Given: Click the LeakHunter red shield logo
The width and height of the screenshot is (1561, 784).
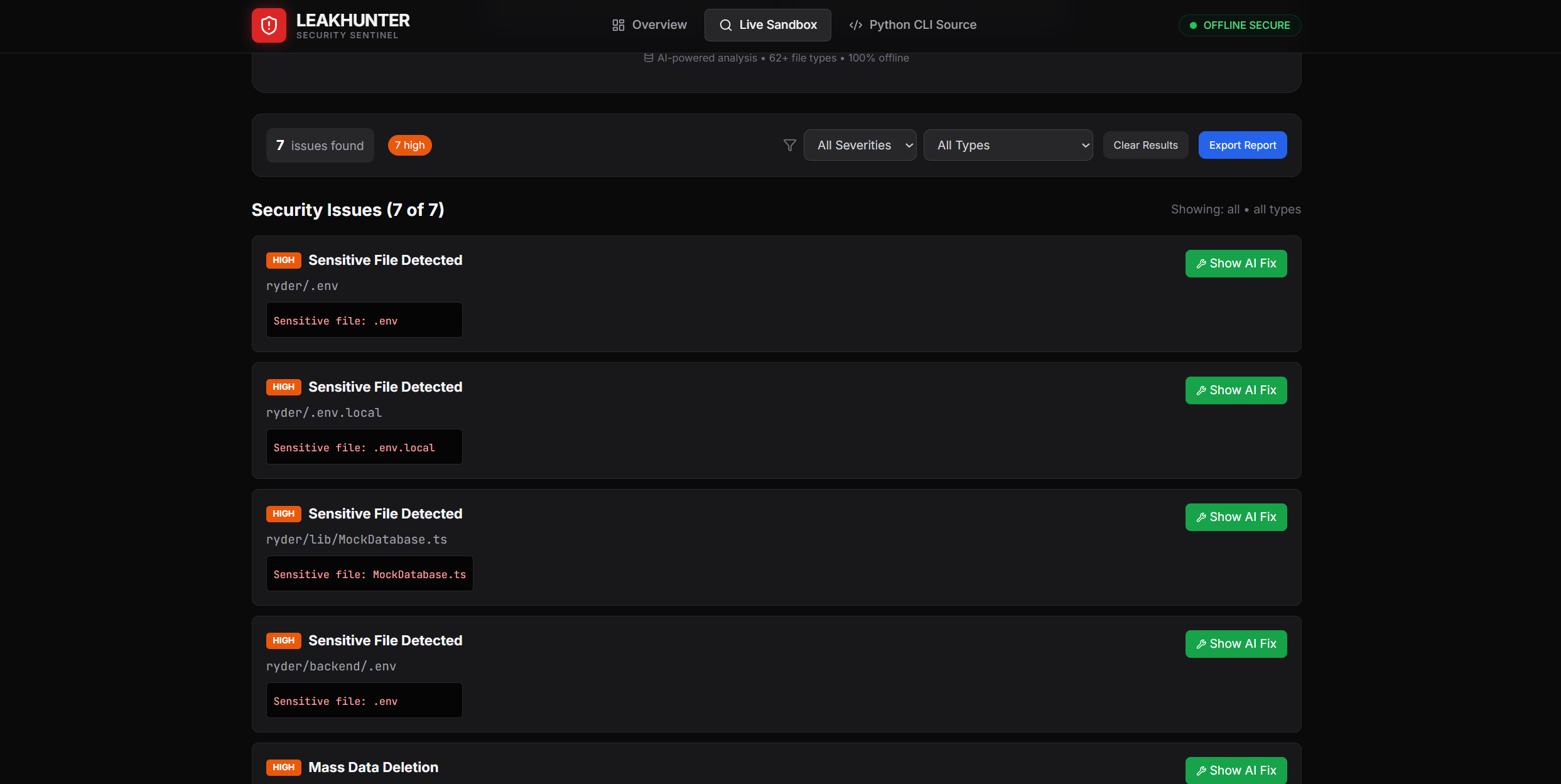Looking at the screenshot, I should click(x=269, y=25).
